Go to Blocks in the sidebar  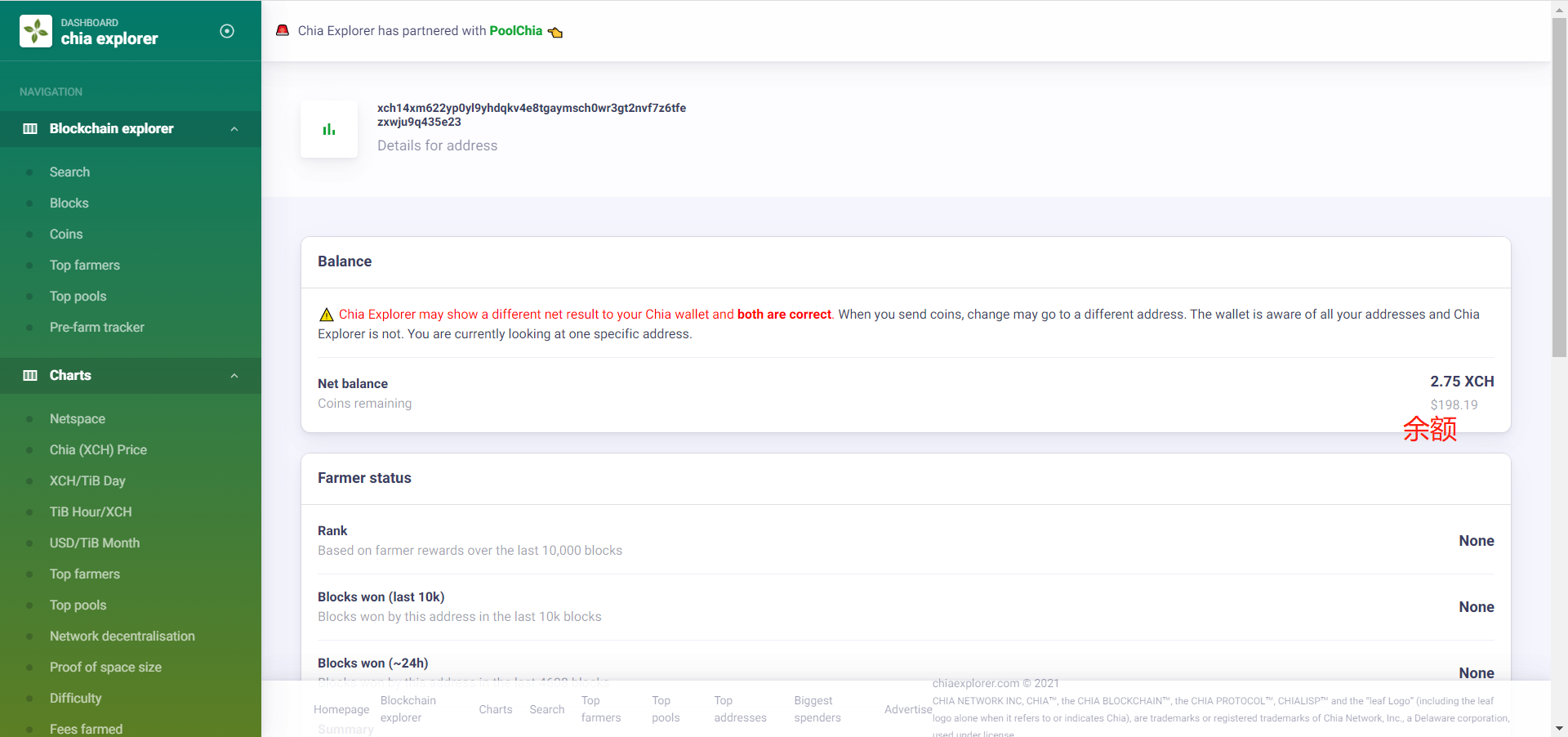69,203
